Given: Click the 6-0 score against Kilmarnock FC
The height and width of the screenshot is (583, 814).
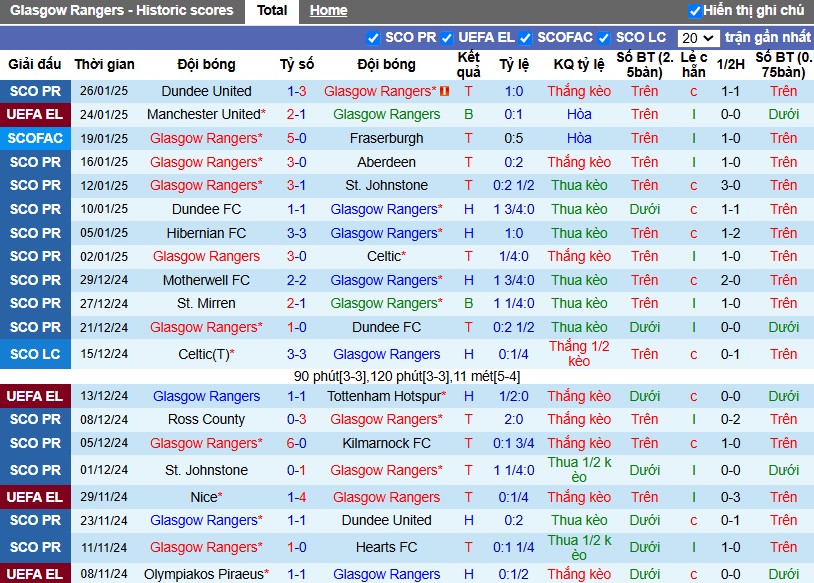Looking at the screenshot, I should (x=296, y=443).
